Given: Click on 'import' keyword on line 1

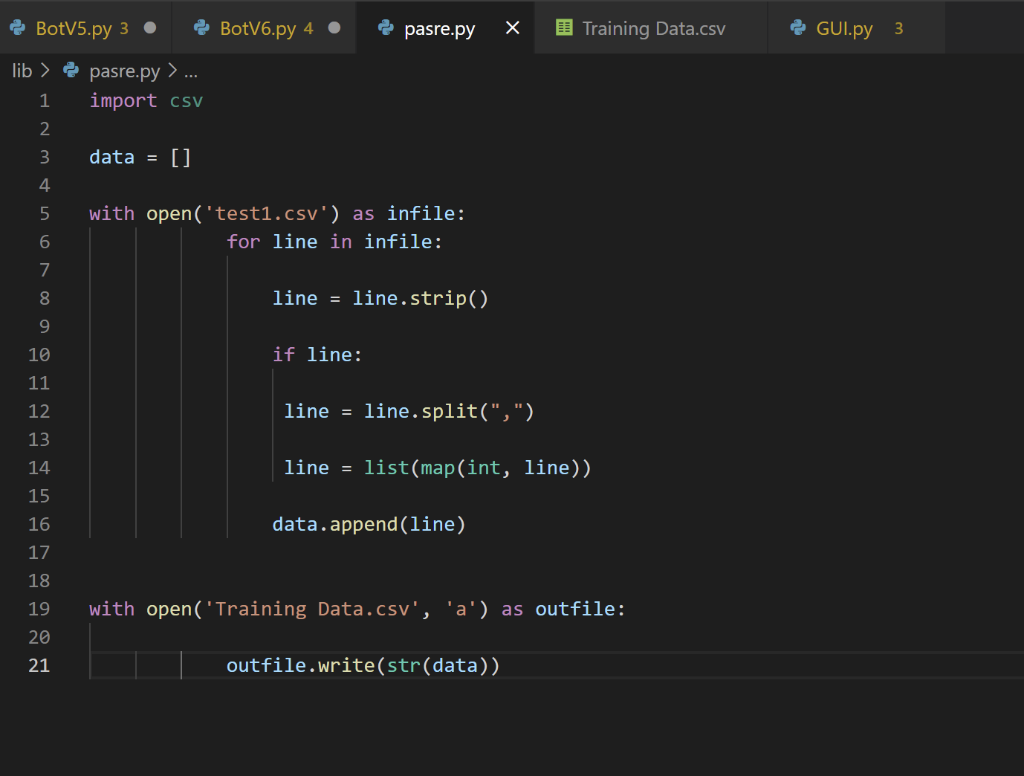Looking at the screenshot, I should pyautogui.click(x=123, y=101).
